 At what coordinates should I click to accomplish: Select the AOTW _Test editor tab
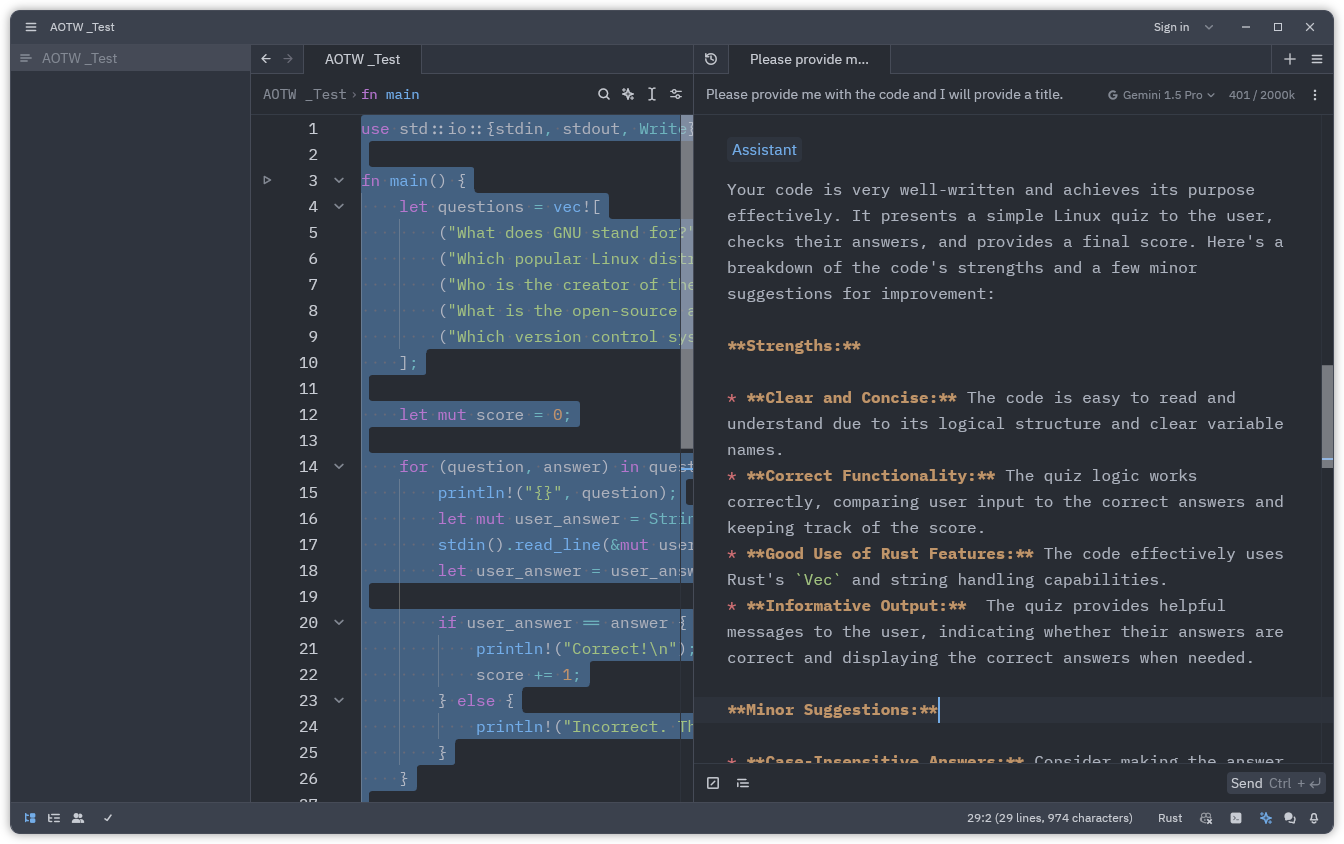[362, 59]
